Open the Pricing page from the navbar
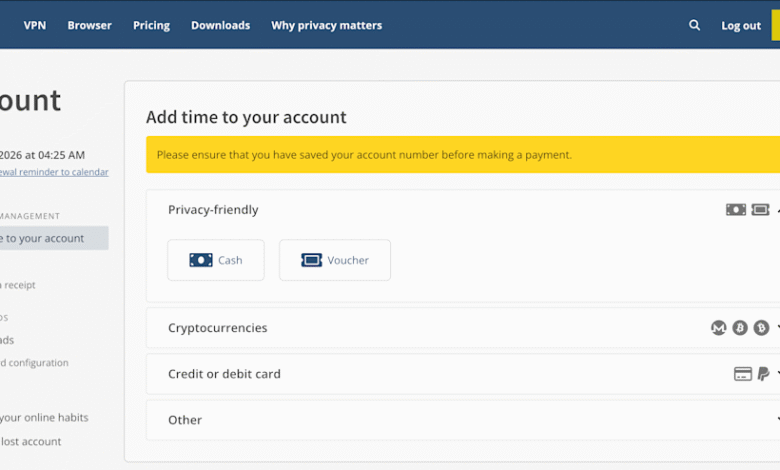 tap(151, 25)
